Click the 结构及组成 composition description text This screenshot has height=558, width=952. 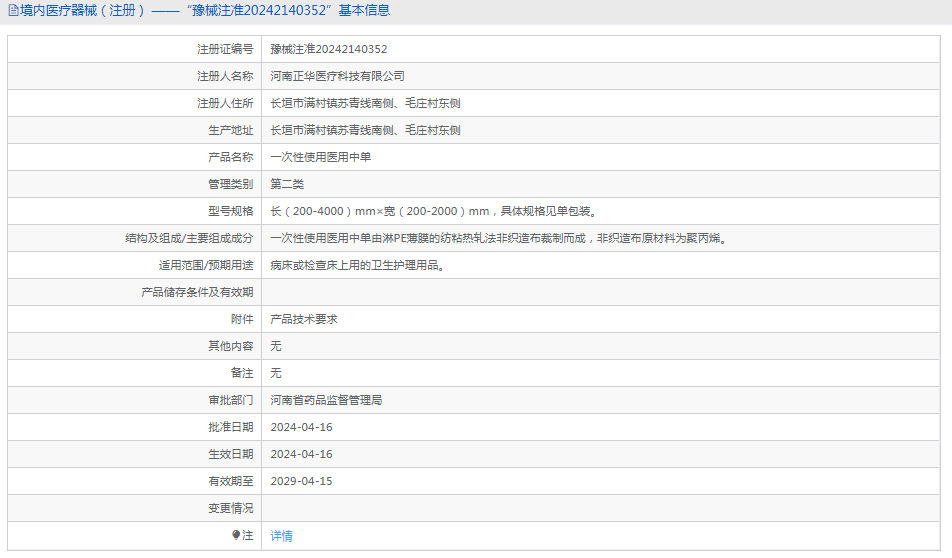[x=499, y=238]
